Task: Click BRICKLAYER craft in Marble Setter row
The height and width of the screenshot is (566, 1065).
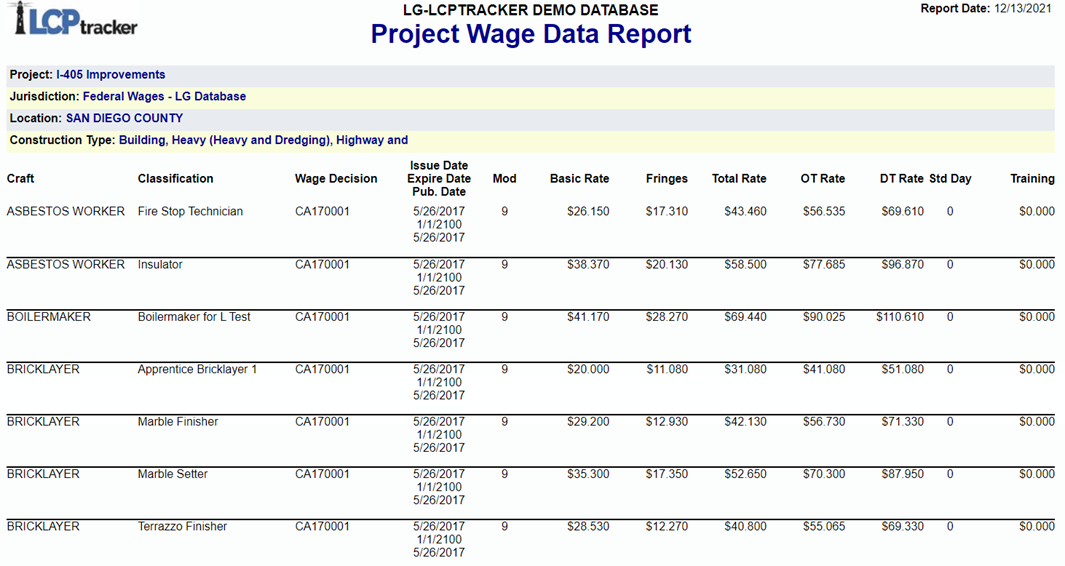Action: pyautogui.click(x=43, y=474)
